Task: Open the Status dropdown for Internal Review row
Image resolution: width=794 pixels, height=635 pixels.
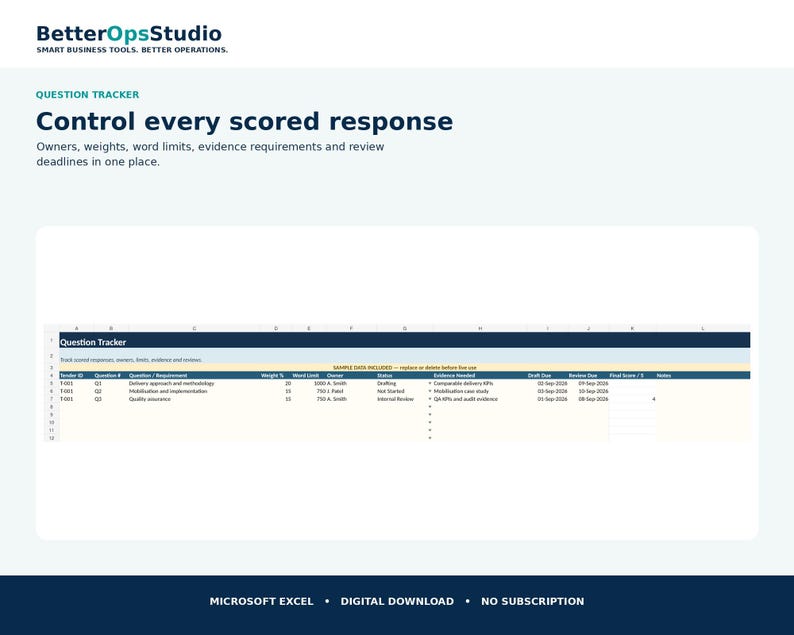Action: click(430, 399)
